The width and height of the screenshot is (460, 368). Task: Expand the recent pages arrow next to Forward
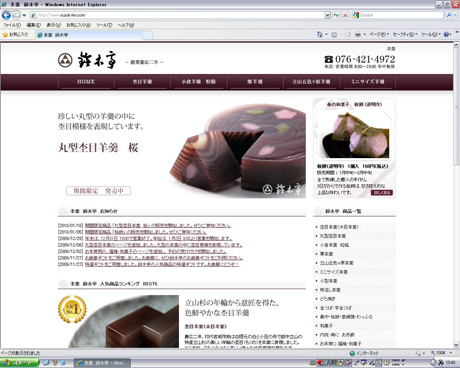coord(24,15)
